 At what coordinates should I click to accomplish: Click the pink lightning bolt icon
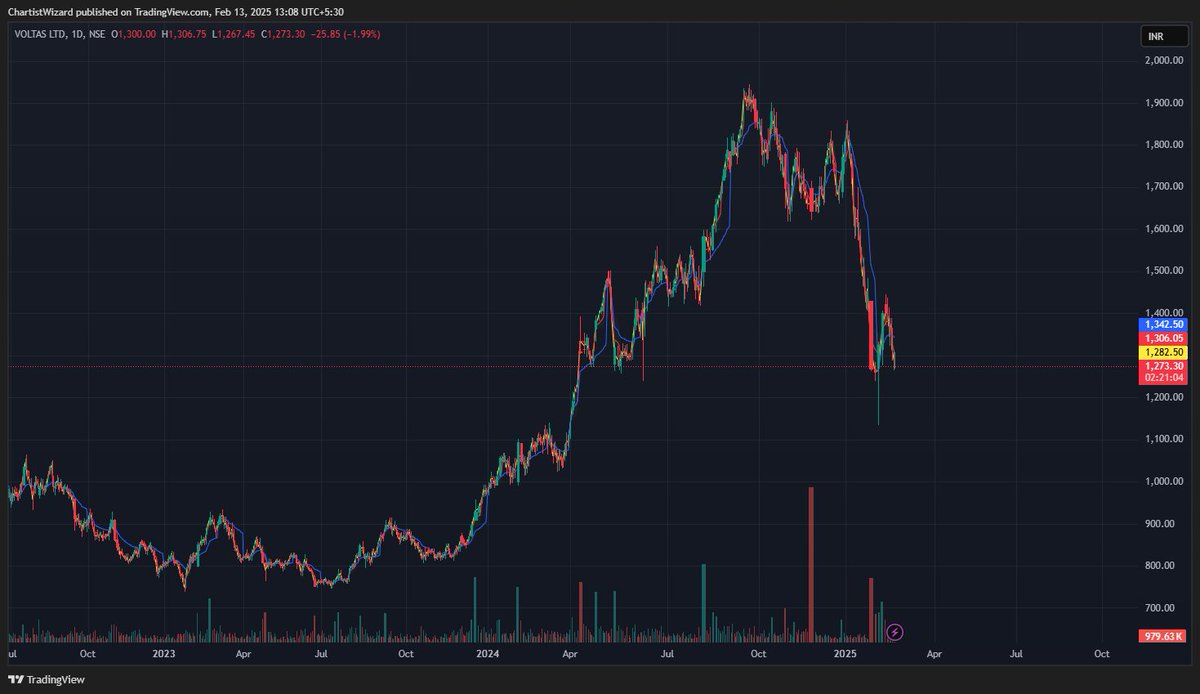(x=896, y=631)
